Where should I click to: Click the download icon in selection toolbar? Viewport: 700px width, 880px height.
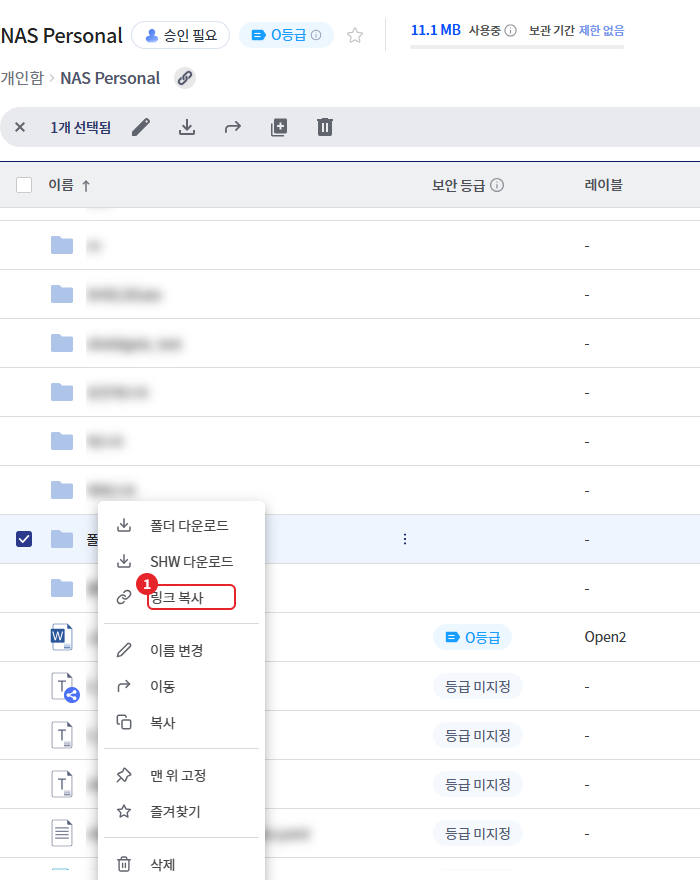tap(187, 127)
